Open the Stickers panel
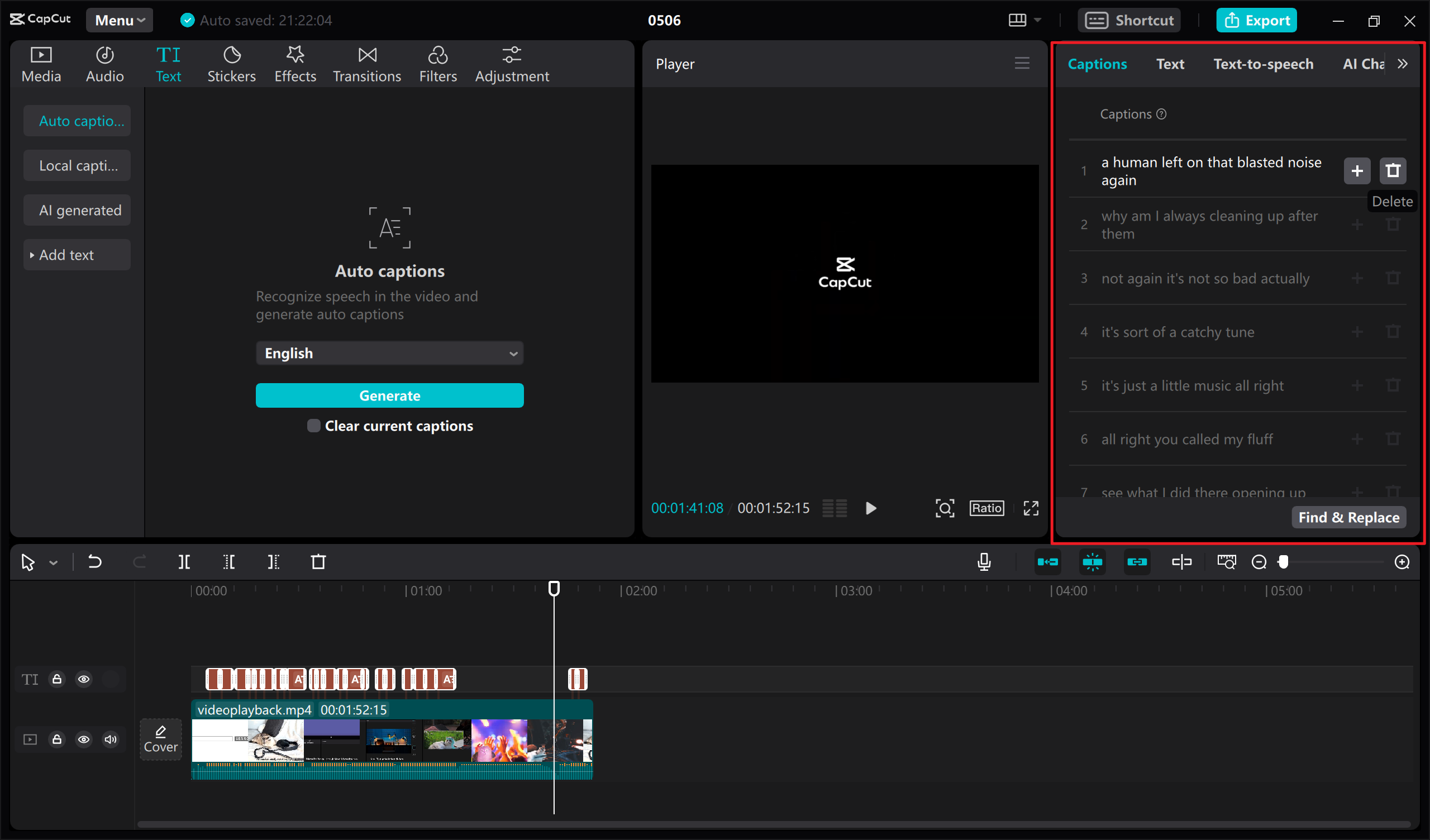This screenshot has height=840, width=1430. click(x=231, y=64)
